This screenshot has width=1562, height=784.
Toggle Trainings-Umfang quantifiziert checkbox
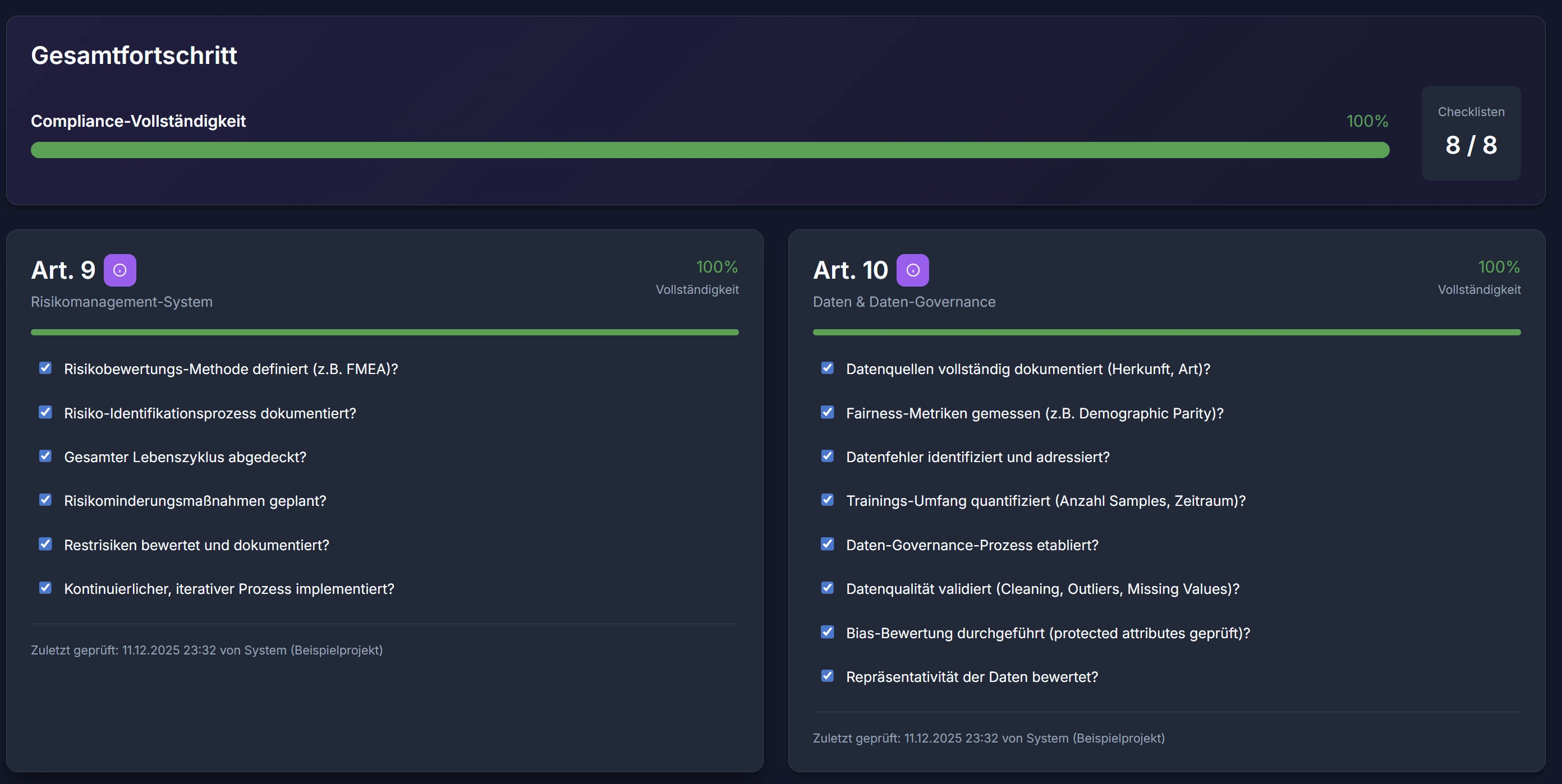[827, 500]
